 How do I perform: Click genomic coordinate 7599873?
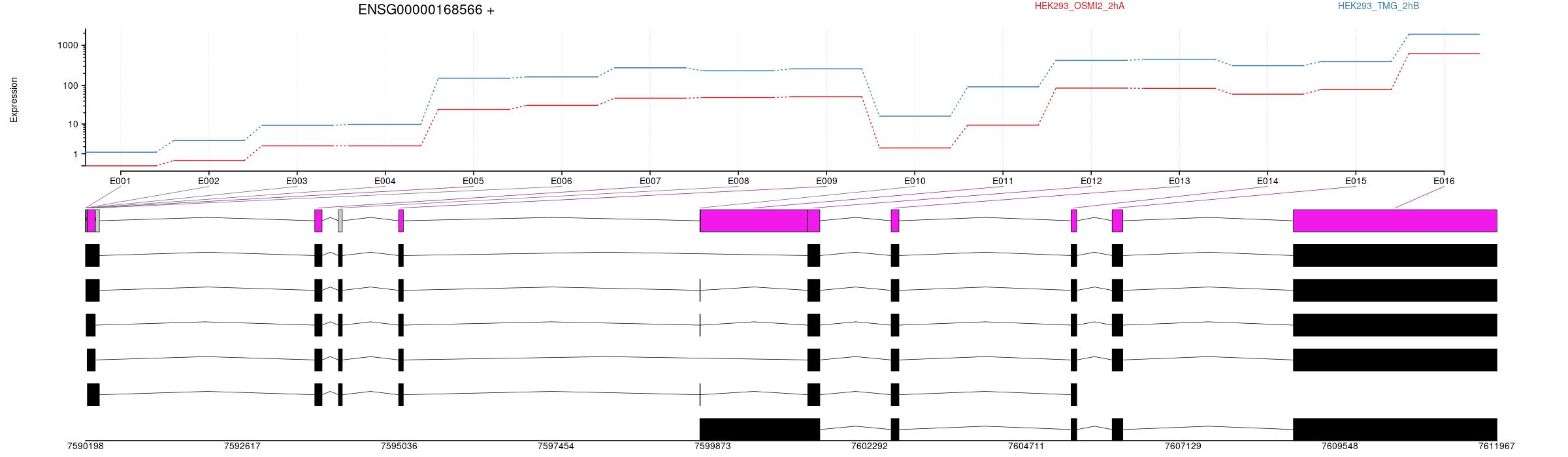pyautogui.click(x=713, y=447)
